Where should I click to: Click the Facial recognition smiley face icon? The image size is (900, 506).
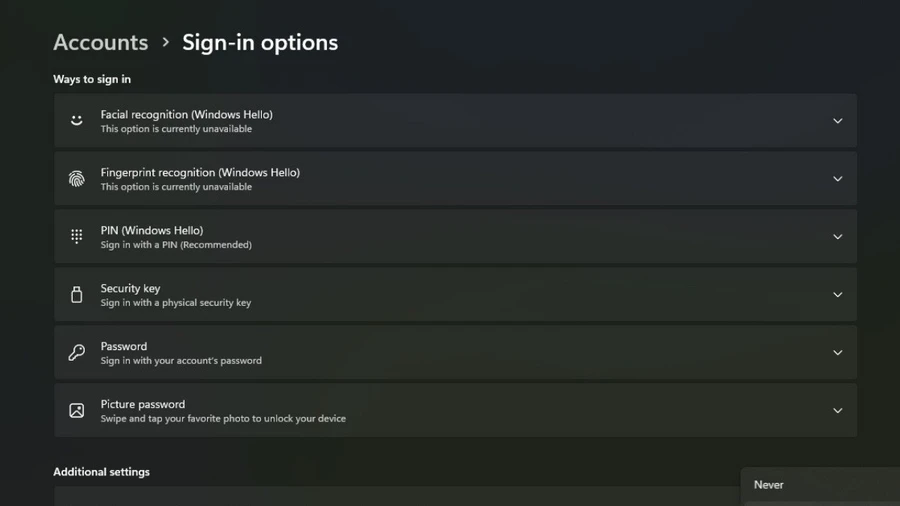point(76,120)
